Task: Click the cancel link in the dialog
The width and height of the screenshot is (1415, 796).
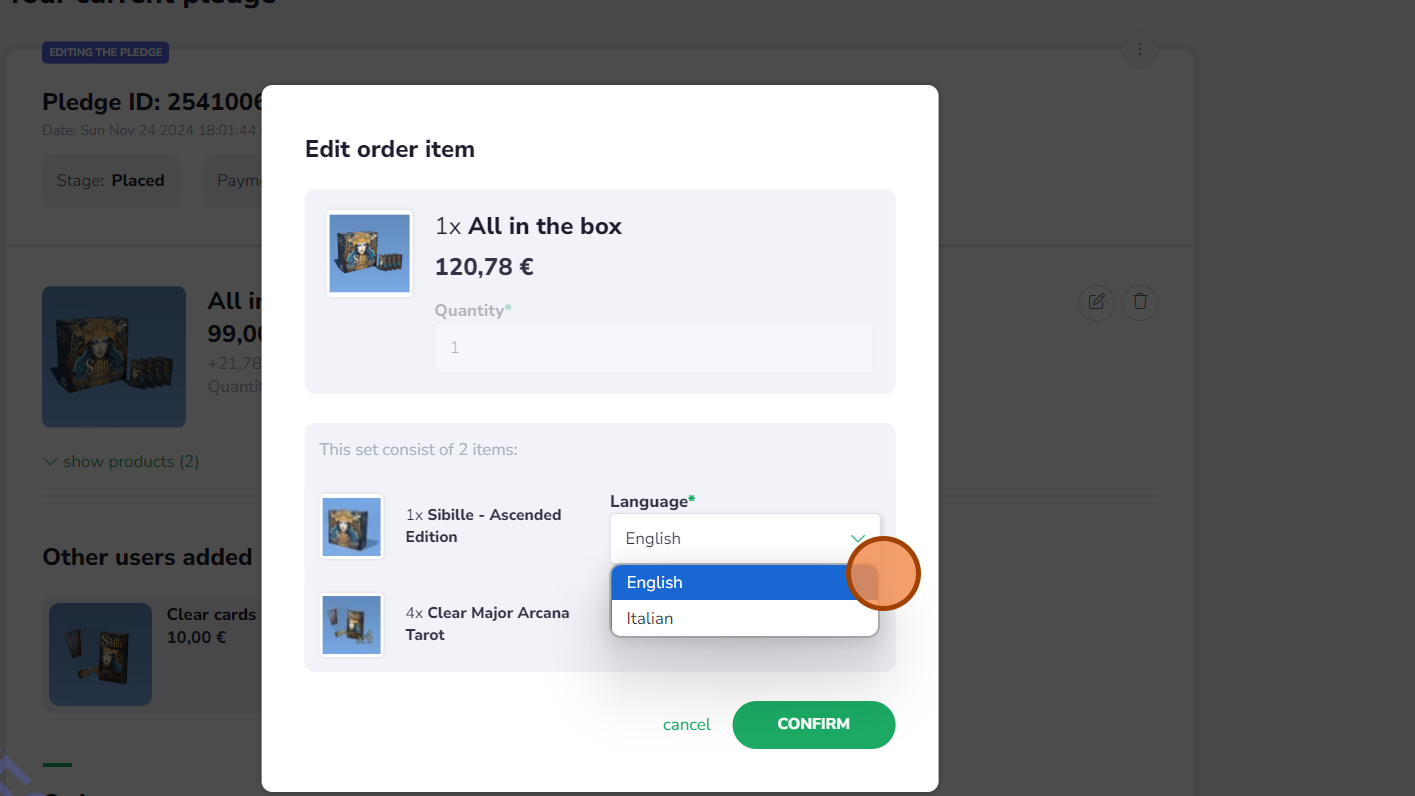Action: (686, 724)
